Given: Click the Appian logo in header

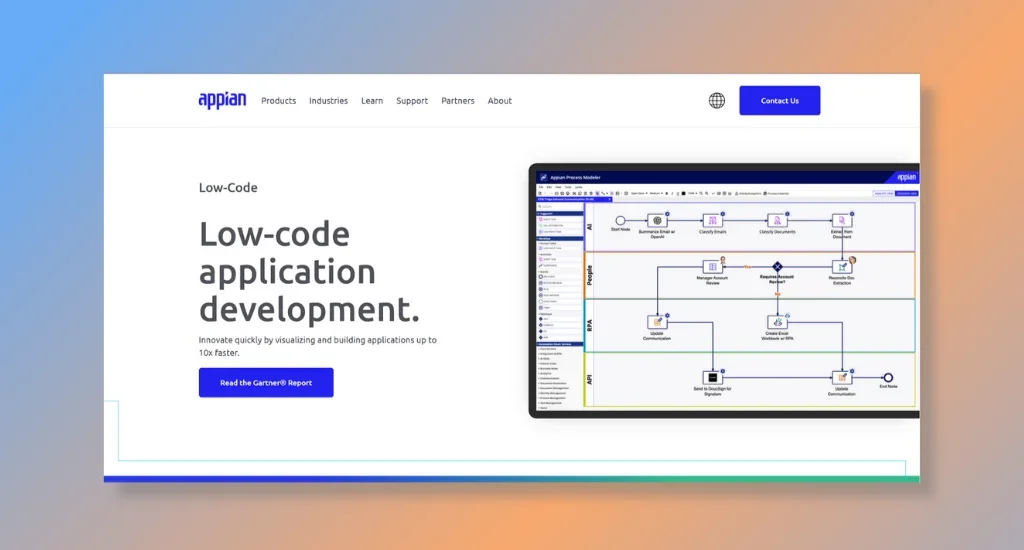Looking at the screenshot, I should tap(222, 100).
